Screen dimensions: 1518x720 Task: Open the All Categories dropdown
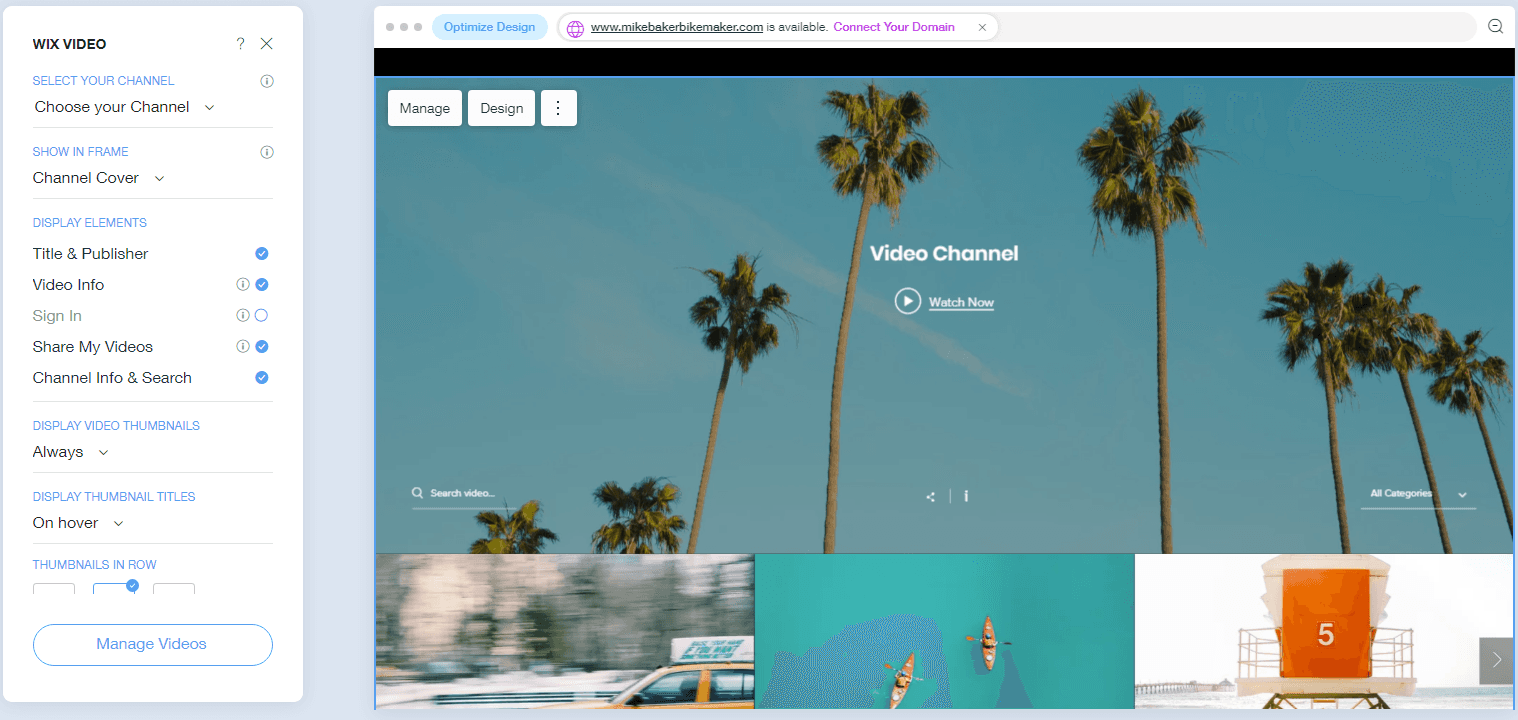[1418, 494]
